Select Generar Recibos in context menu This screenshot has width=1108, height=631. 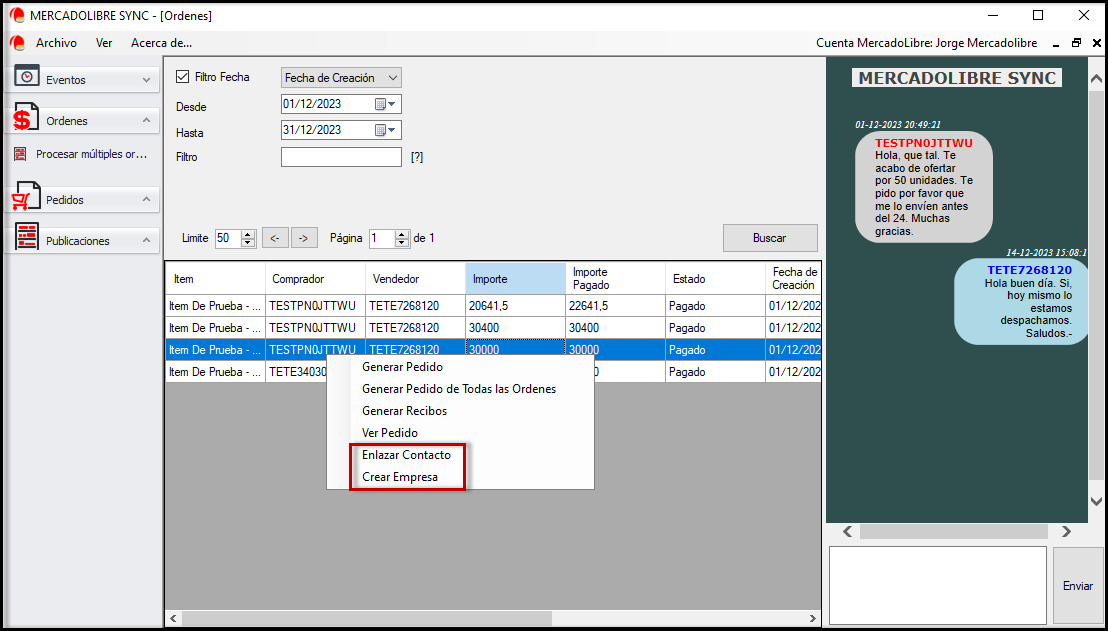tap(460, 411)
